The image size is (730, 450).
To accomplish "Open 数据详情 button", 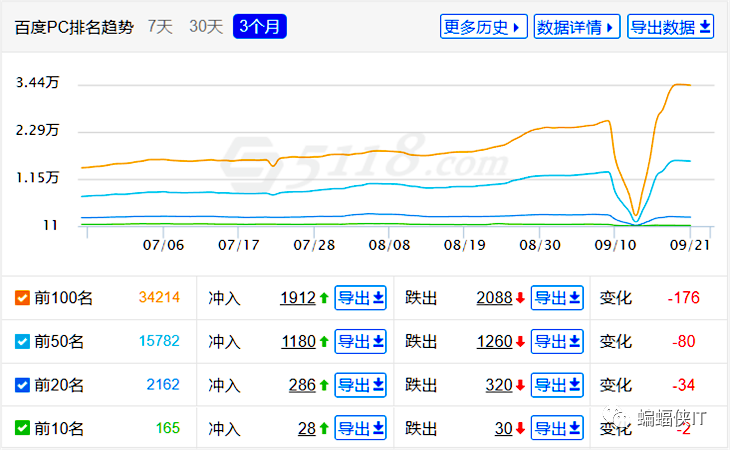I will click(577, 27).
